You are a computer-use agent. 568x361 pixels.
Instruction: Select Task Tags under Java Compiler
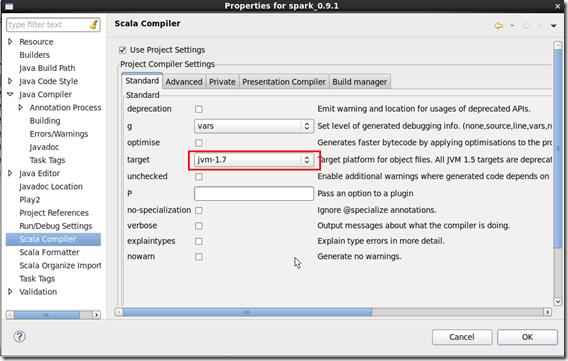coord(47,160)
